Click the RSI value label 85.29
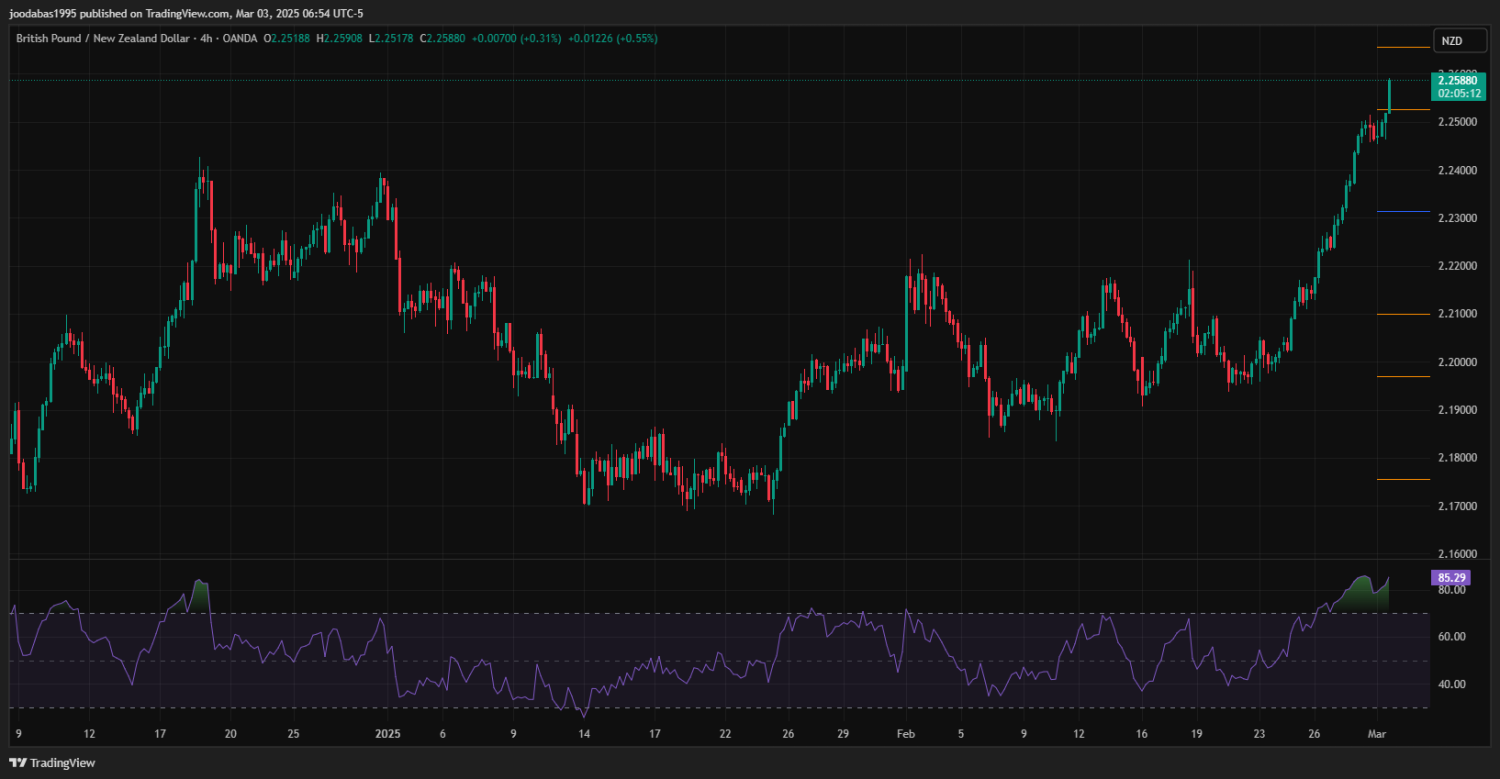This screenshot has height=779, width=1500. tap(1449, 577)
